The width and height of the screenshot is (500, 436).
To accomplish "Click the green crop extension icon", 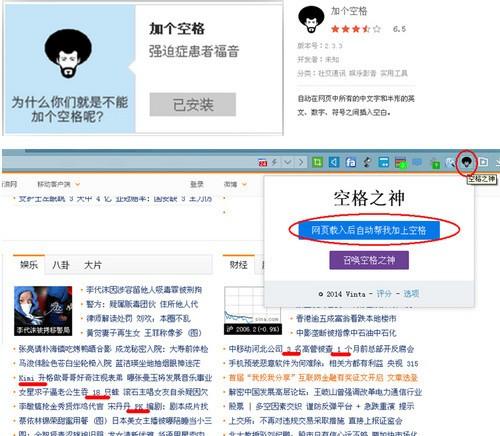I will point(317,162).
